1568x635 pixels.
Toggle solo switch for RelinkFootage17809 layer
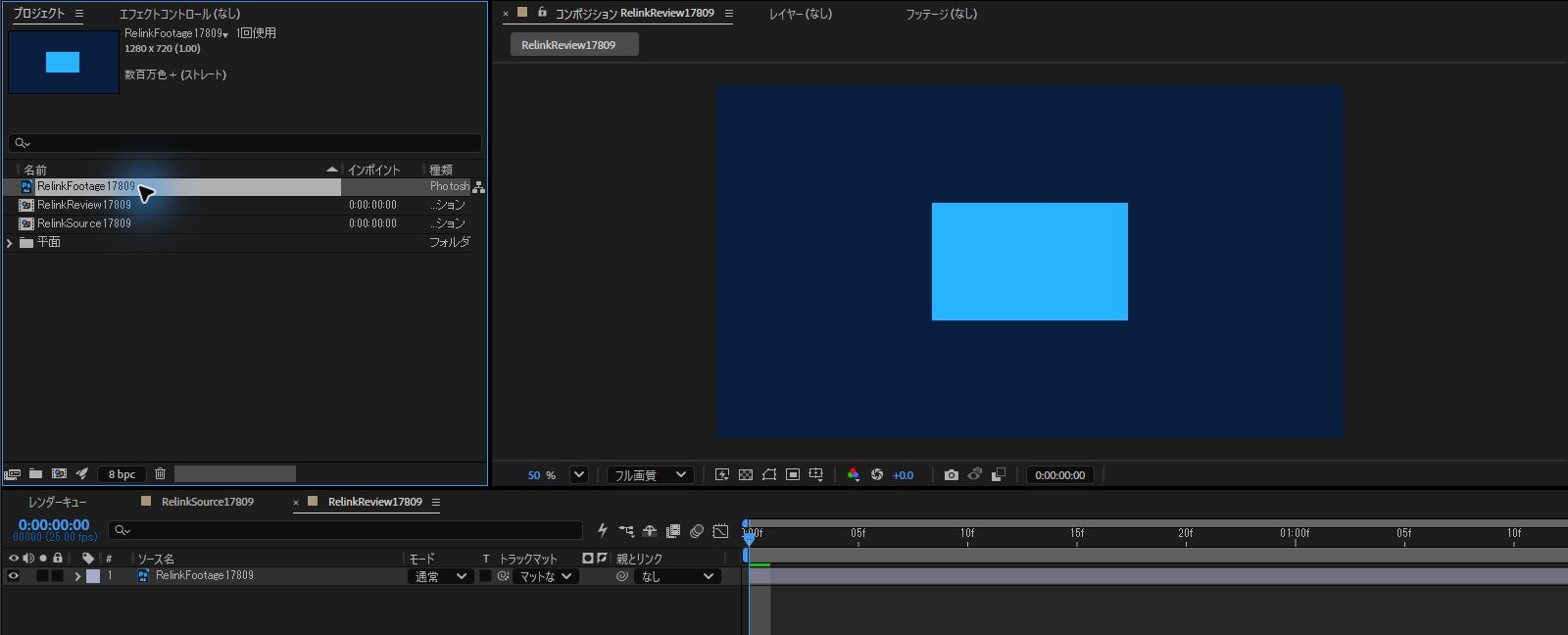click(x=43, y=576)
